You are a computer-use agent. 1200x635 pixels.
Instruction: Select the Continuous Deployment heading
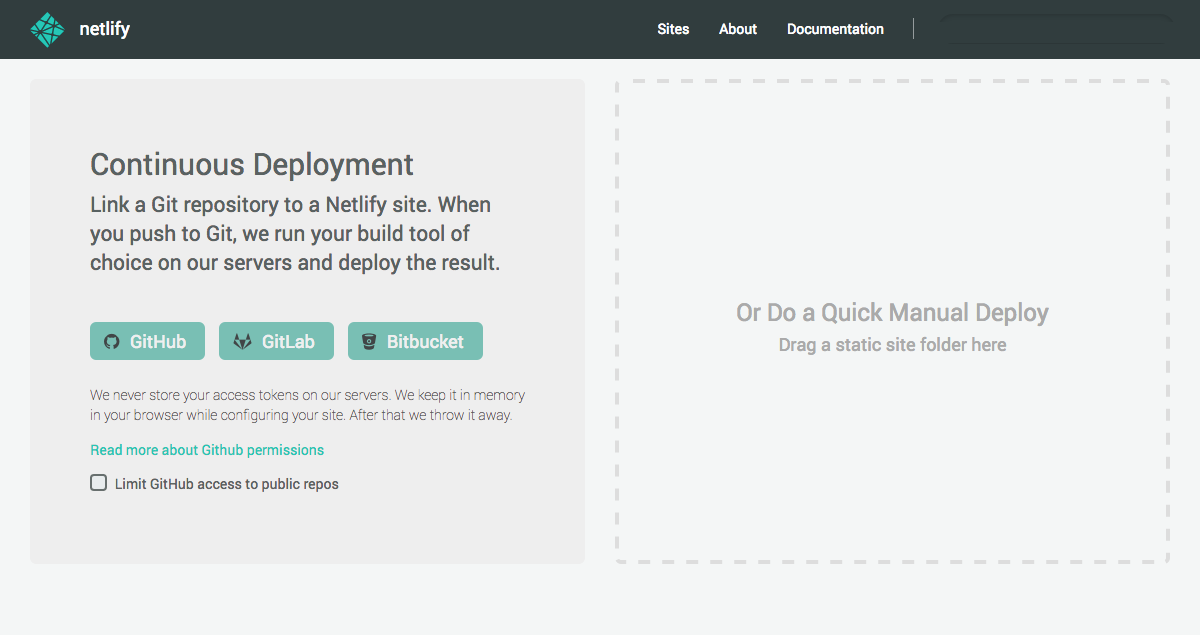[251, 164]
